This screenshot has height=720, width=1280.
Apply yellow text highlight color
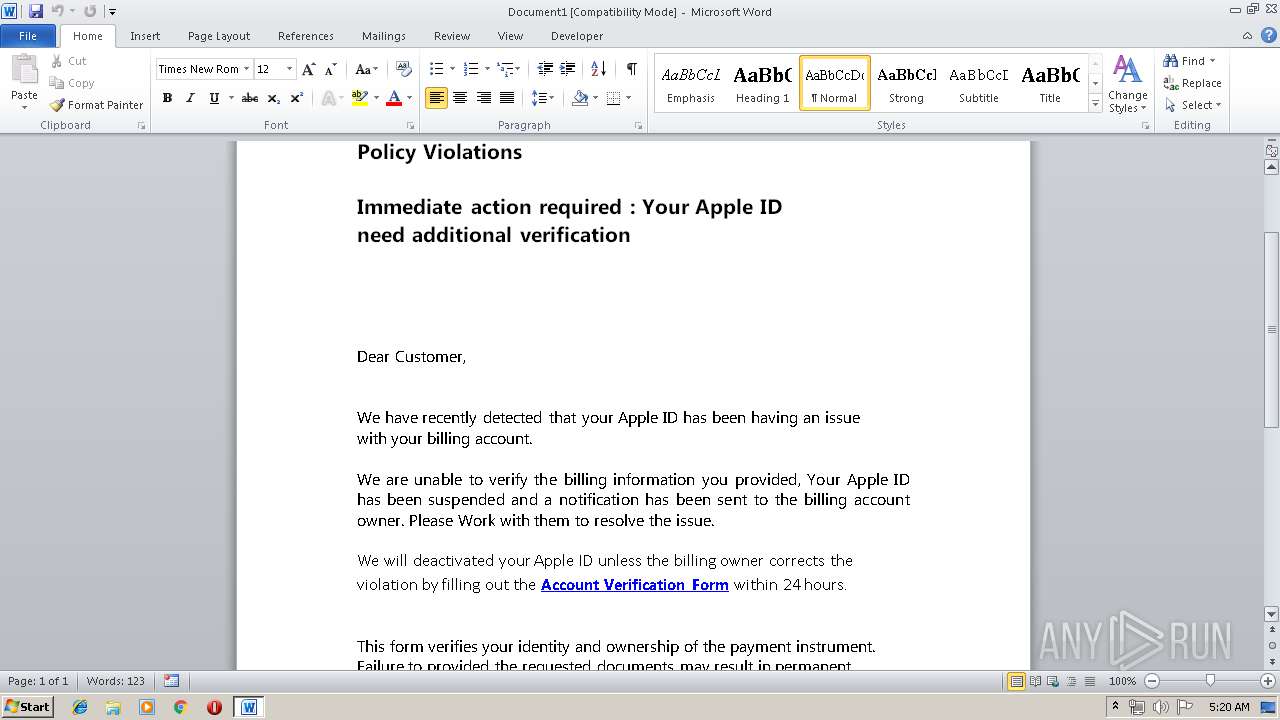coord(360,98)
